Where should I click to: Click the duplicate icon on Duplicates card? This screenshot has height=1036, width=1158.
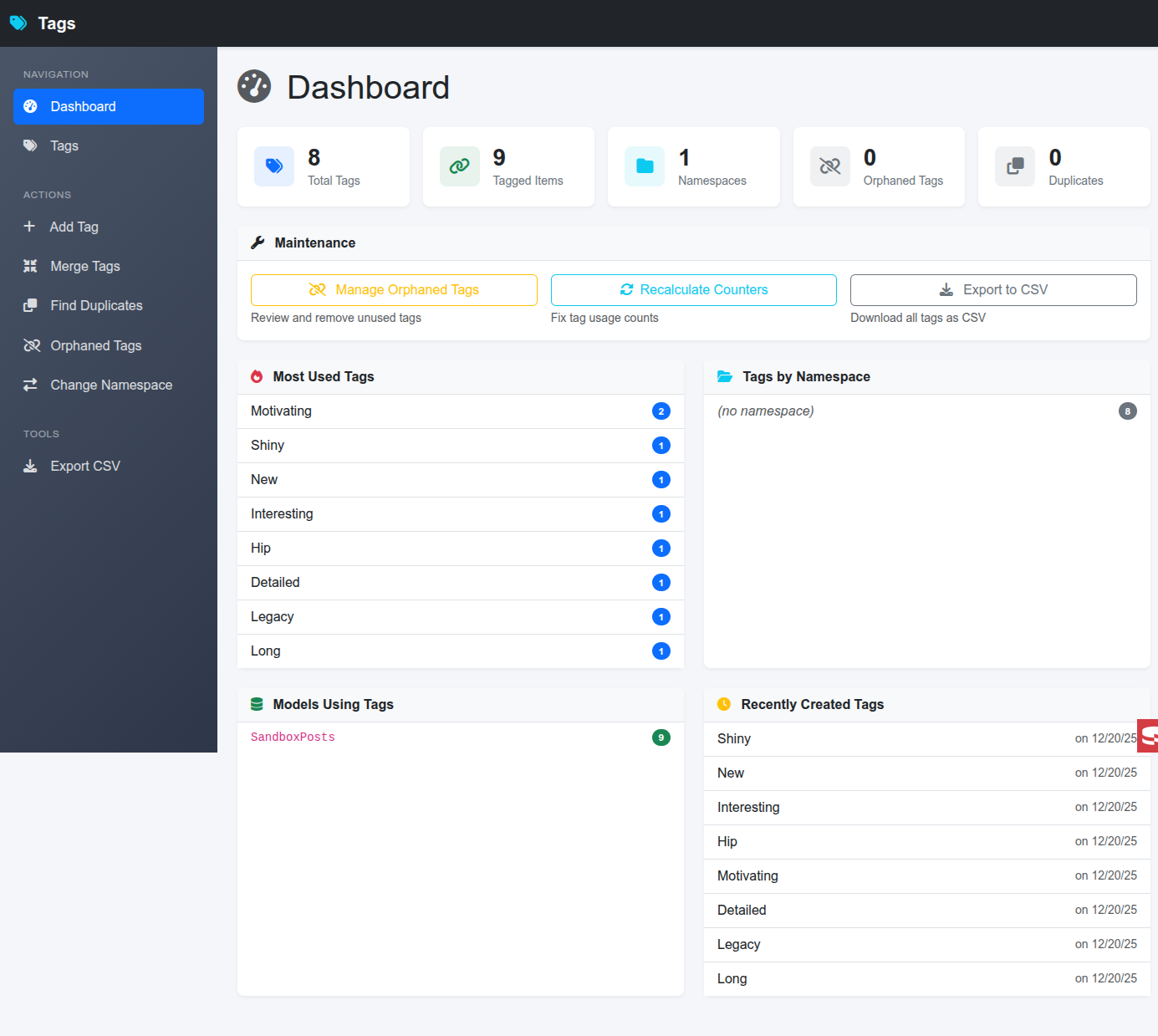pos(1014,166)
